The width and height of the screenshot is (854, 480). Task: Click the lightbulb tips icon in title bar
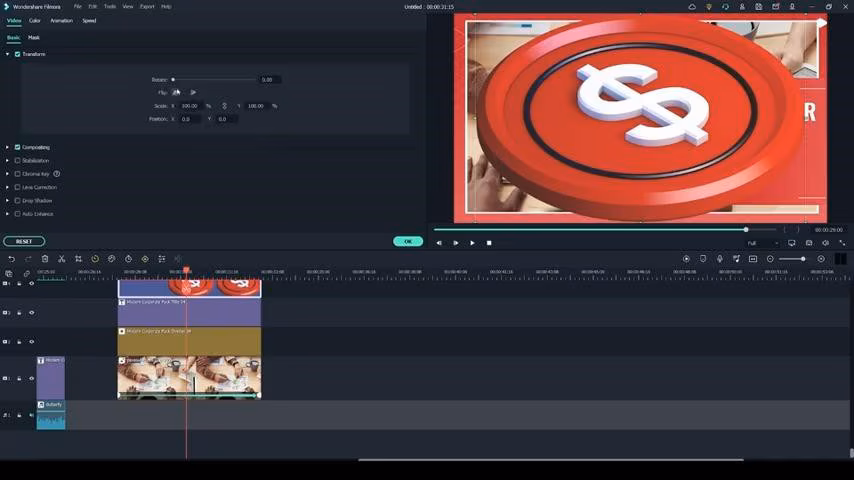[709, 7]
